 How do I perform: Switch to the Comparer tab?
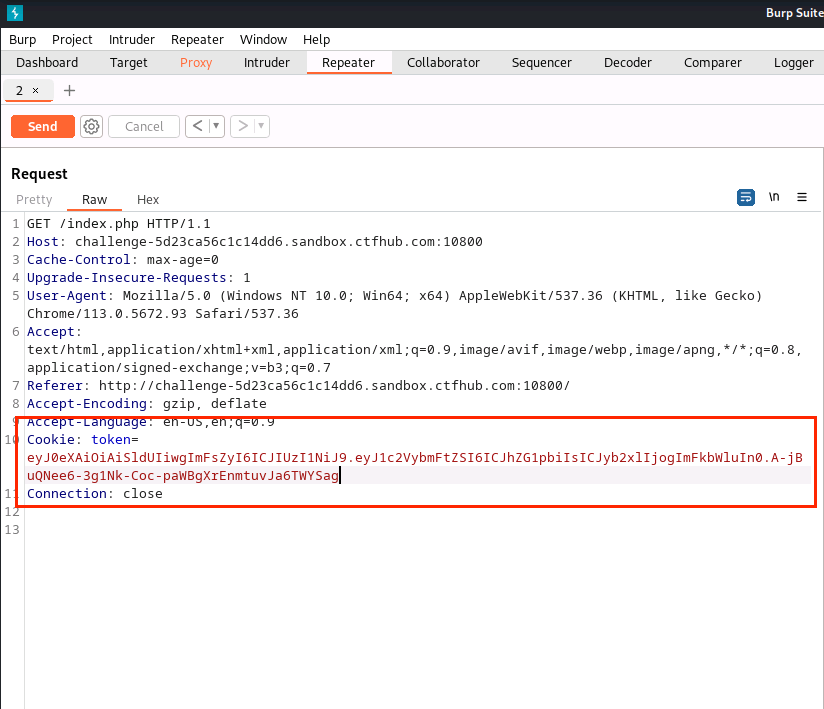(x=713, y=63)
